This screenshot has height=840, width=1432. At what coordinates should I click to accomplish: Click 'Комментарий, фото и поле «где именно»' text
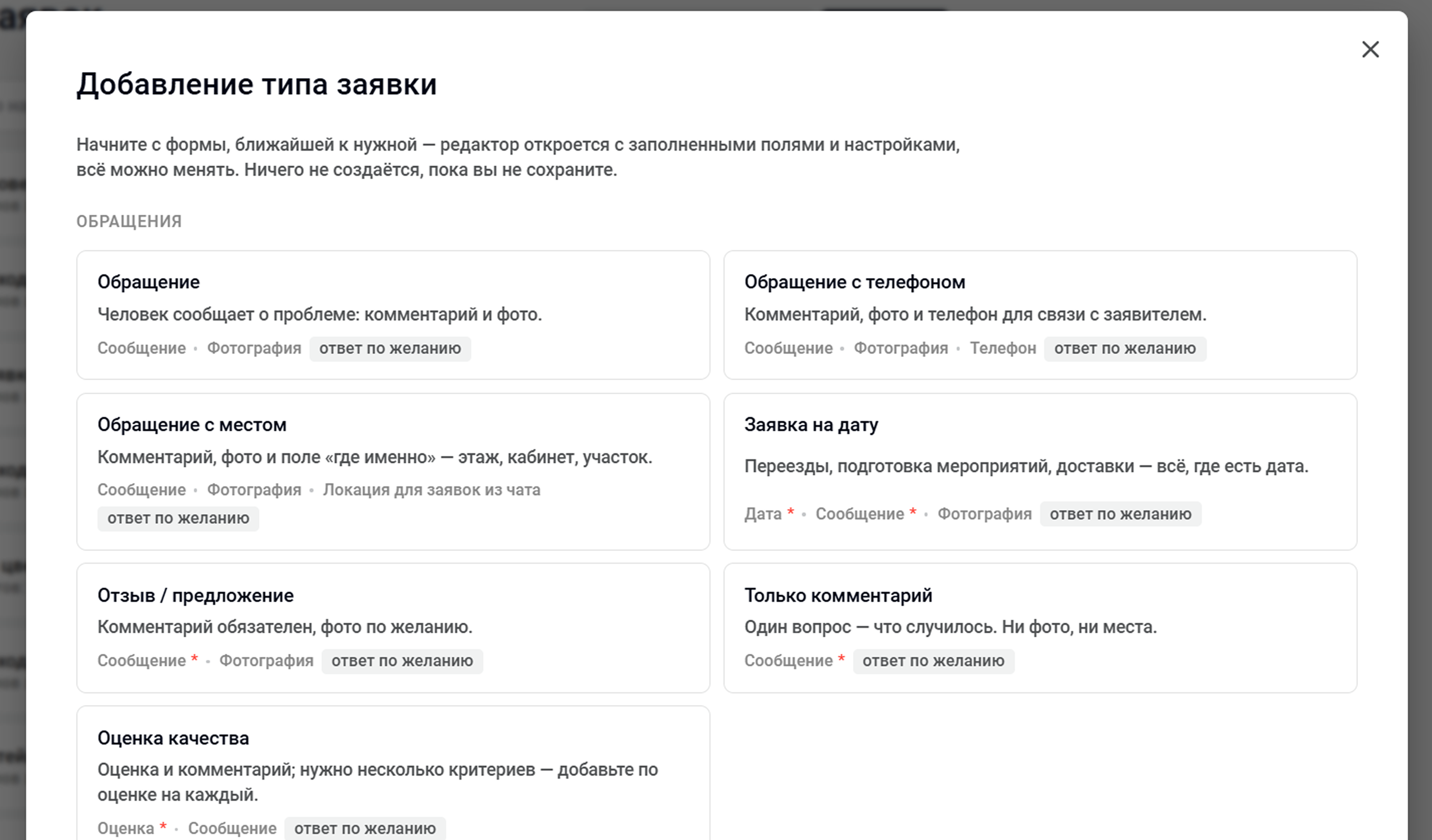(375, 457)
